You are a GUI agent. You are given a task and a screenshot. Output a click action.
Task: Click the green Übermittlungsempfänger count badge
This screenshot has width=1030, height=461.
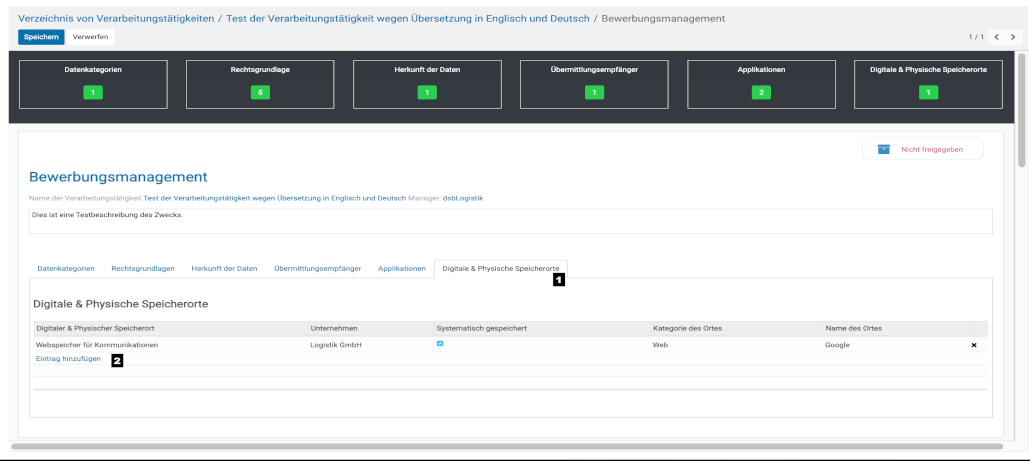tap(594, 93)
